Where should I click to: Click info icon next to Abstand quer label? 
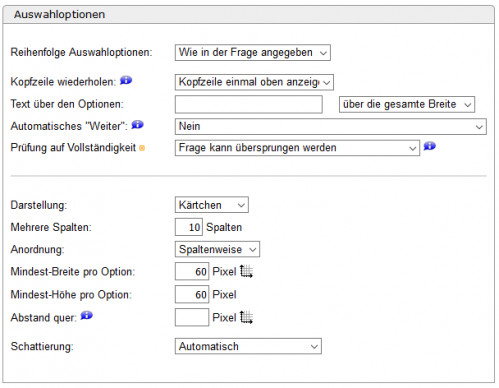coord(87,315)
